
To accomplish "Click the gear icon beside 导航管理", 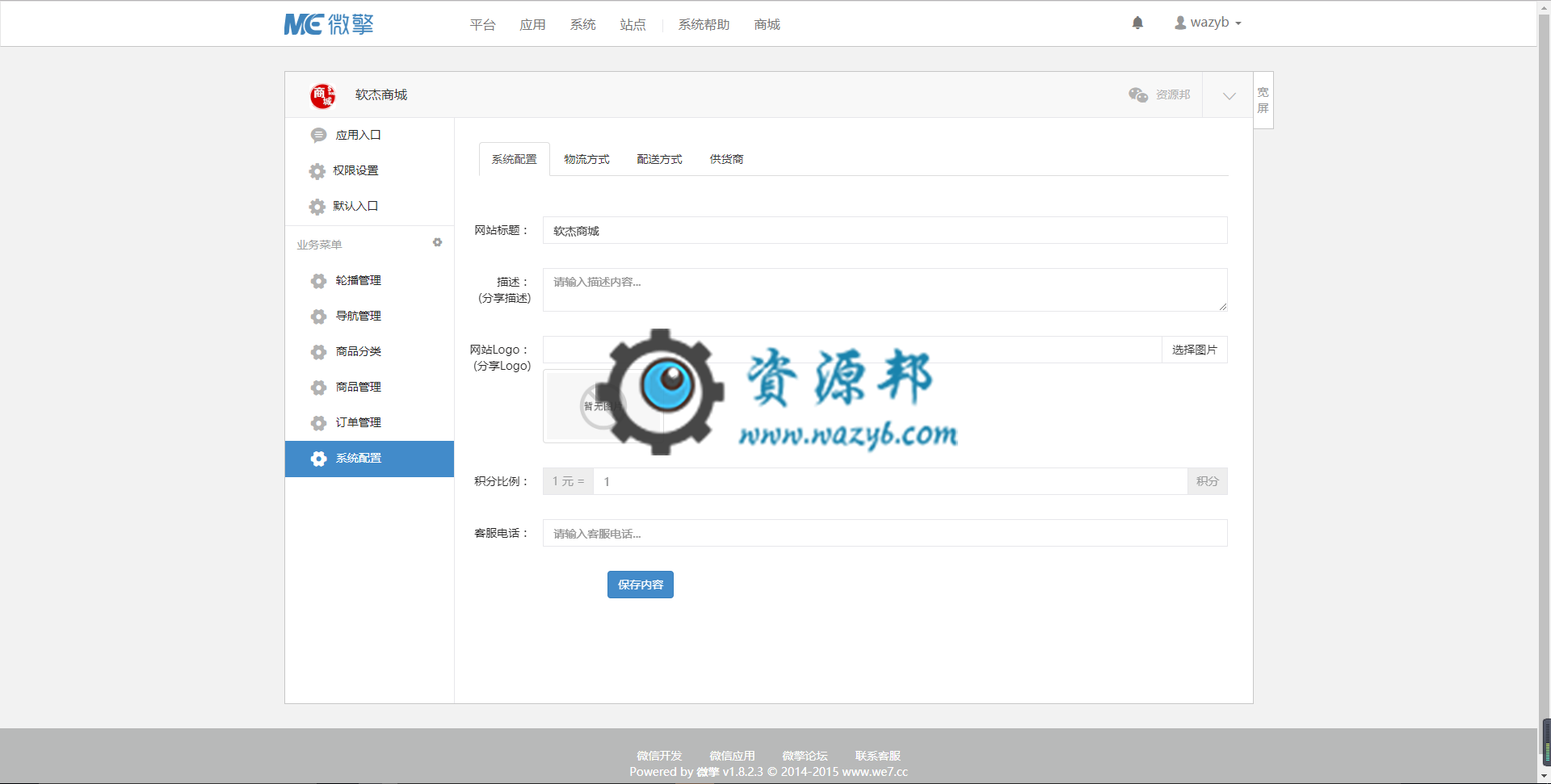I will [318, 317].
